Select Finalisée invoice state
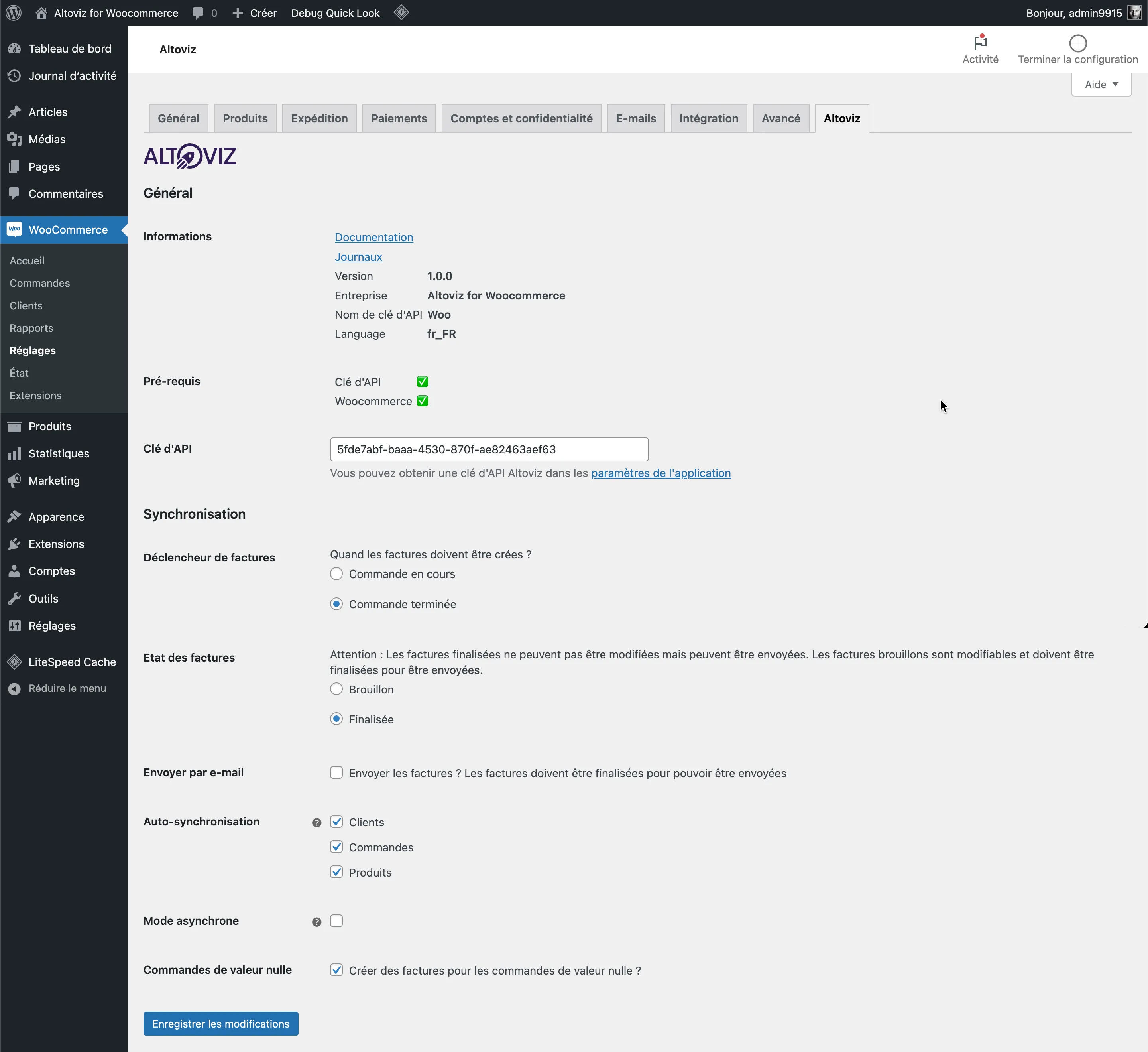The image size is (1148, 1052). (336, 719)
